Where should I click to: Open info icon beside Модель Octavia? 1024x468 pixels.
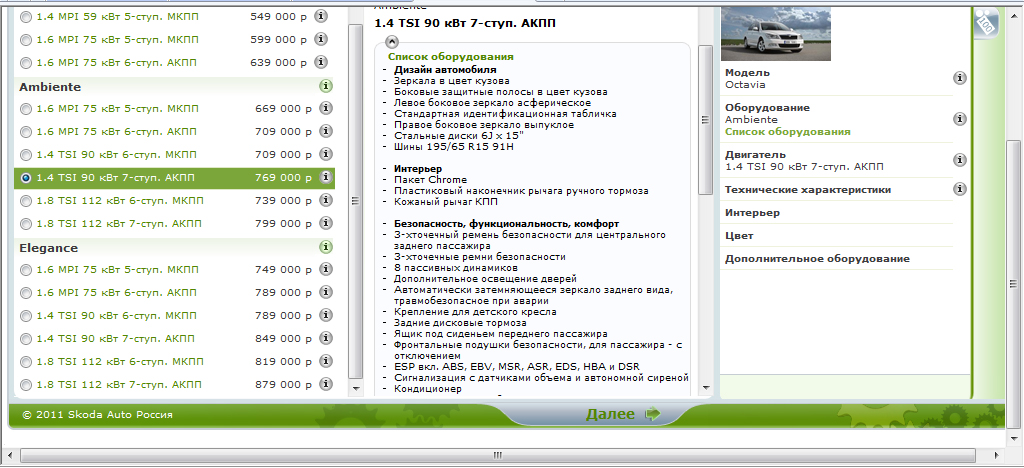point(959,78)
